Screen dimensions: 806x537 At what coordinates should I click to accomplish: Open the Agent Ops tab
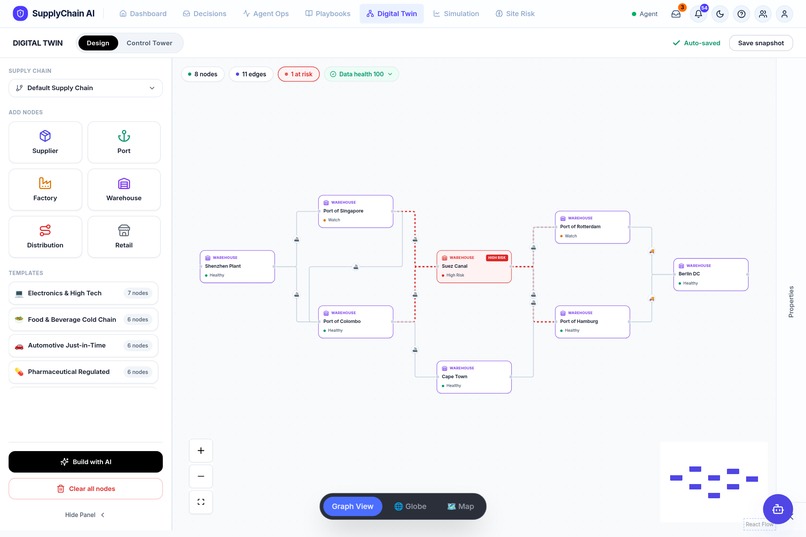tap(266, 14)
